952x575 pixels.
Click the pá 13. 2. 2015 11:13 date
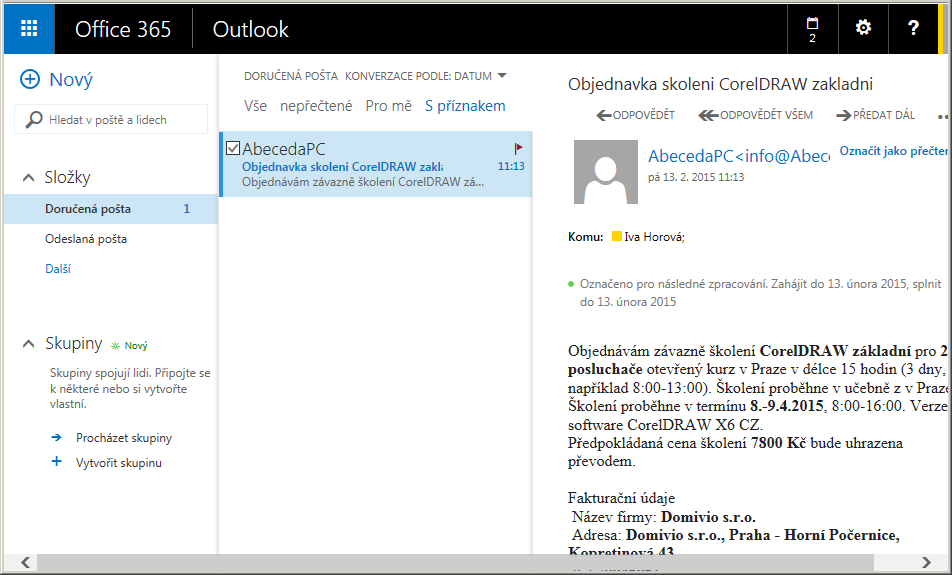tap(696, 177)
